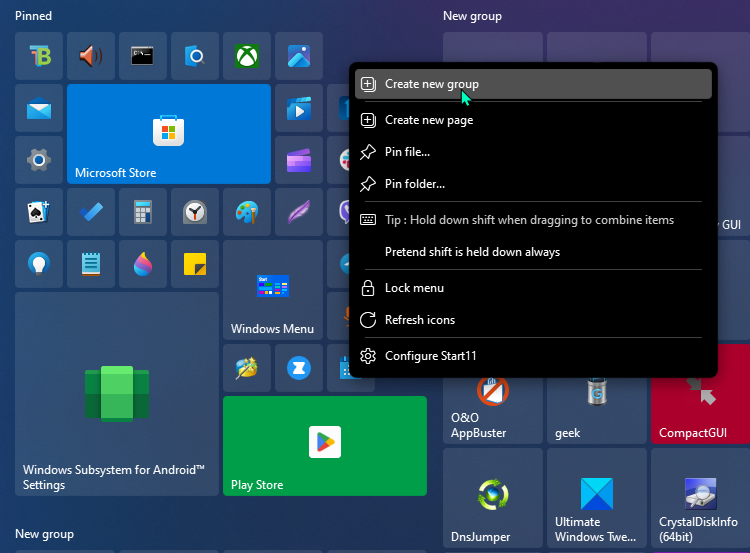
Task: Toggle Lock menu option
Action: 533,288
